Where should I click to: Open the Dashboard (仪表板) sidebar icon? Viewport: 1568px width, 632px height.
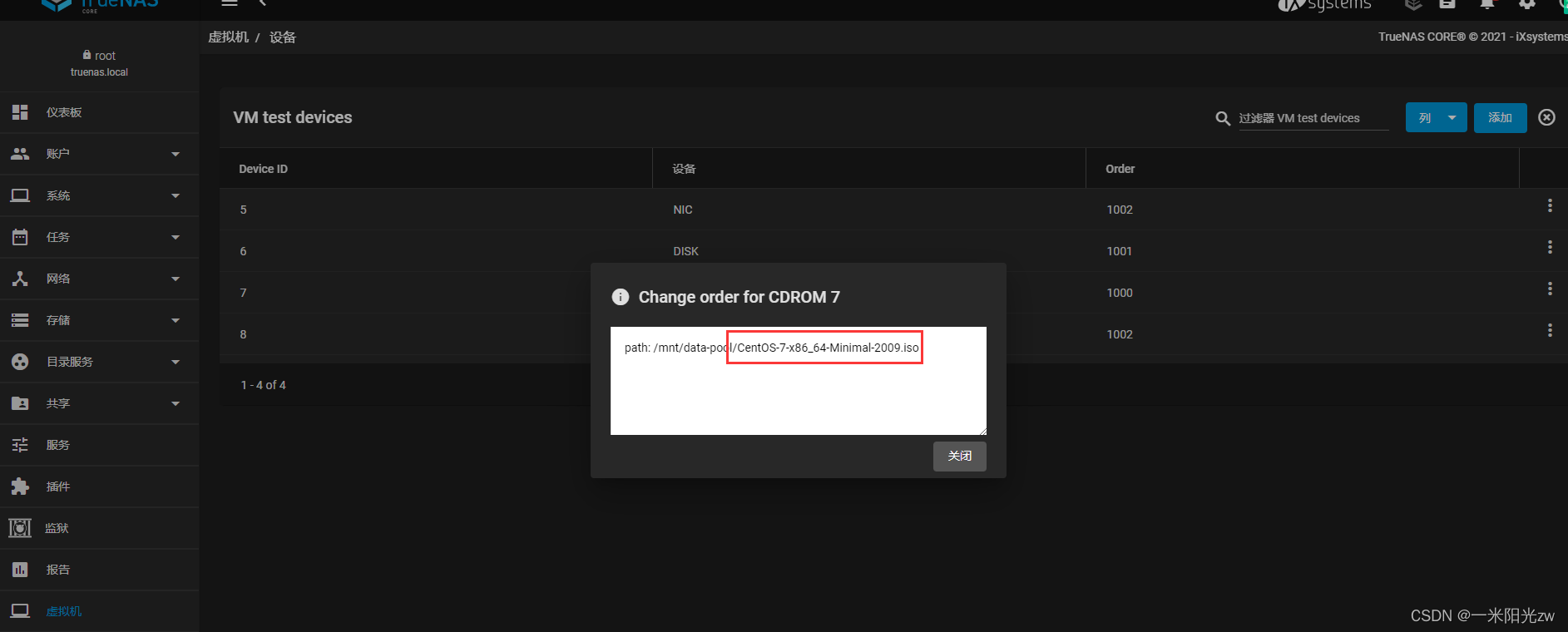[20, 112]
